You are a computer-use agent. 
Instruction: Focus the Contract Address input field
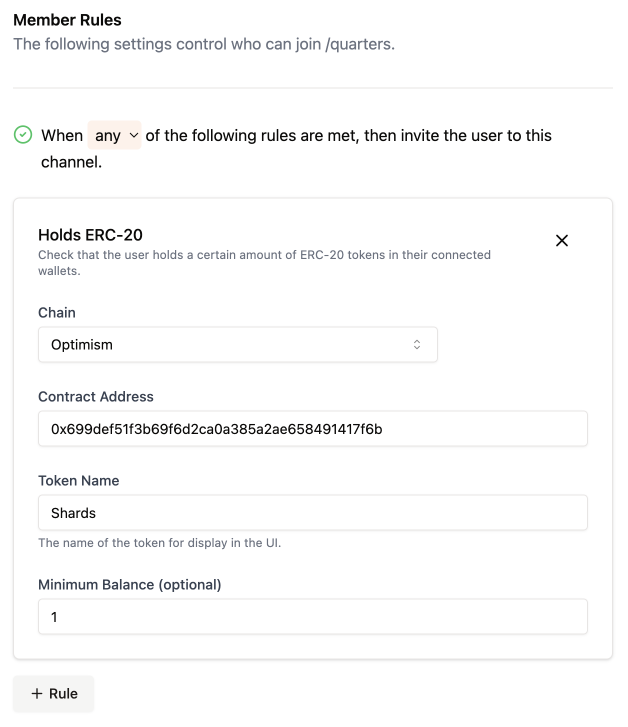[312, 429]
